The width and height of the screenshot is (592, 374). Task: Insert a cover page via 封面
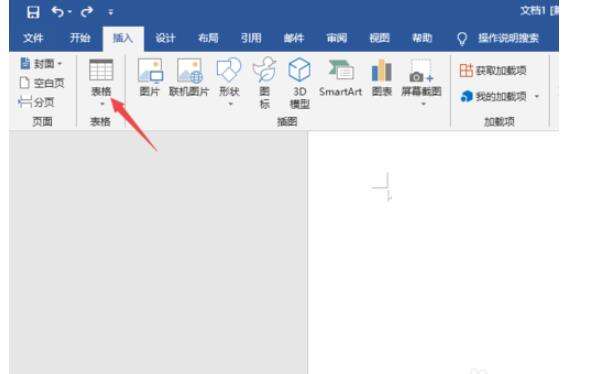coord(41,64)
